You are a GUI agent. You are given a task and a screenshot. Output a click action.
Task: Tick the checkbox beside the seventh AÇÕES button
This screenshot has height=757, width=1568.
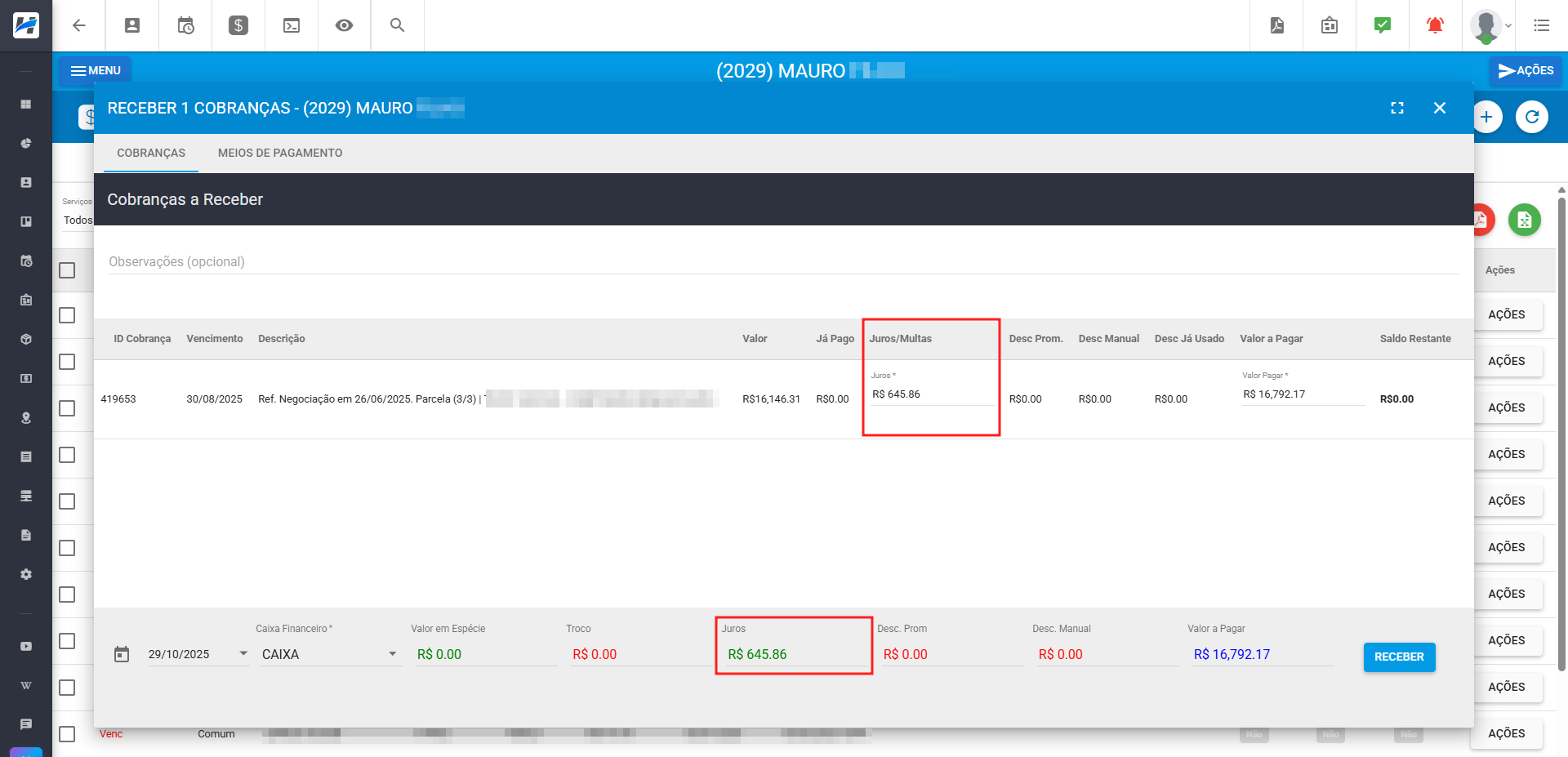pyautogui.click(x=67, y=594)
